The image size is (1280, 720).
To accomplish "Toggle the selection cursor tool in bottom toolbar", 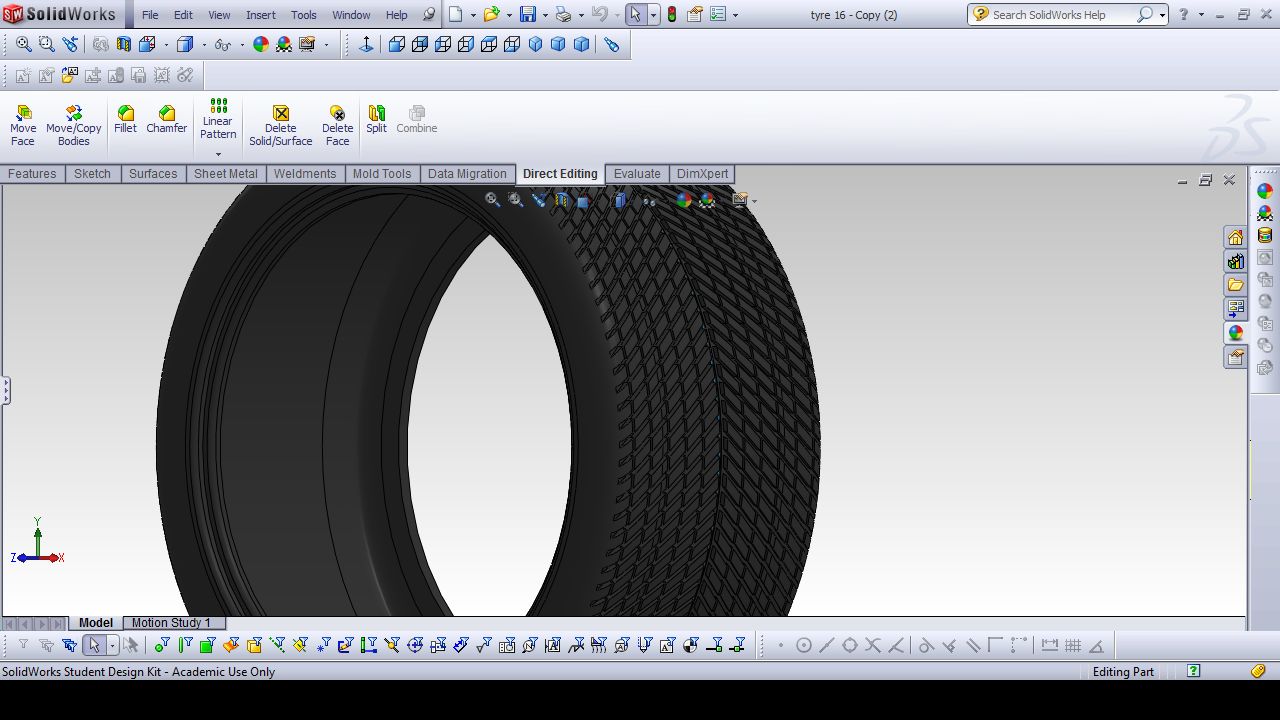I will pos(94,646).
